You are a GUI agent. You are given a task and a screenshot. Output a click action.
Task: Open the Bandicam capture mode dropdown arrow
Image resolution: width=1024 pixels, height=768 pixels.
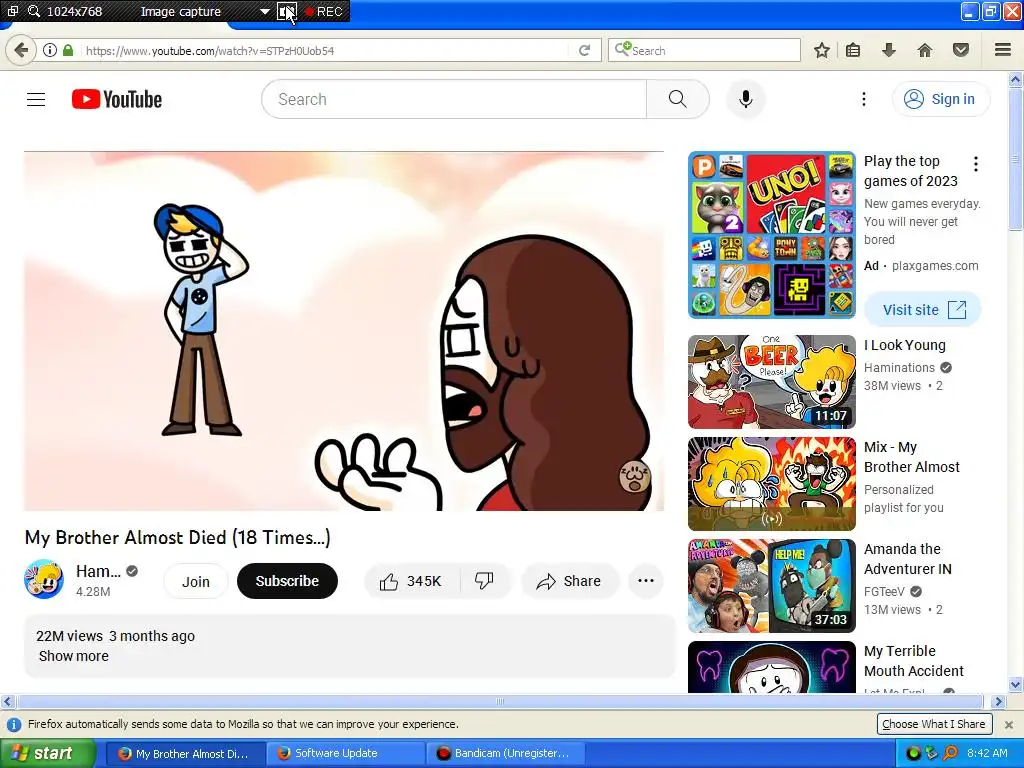[x=264, y=12]
